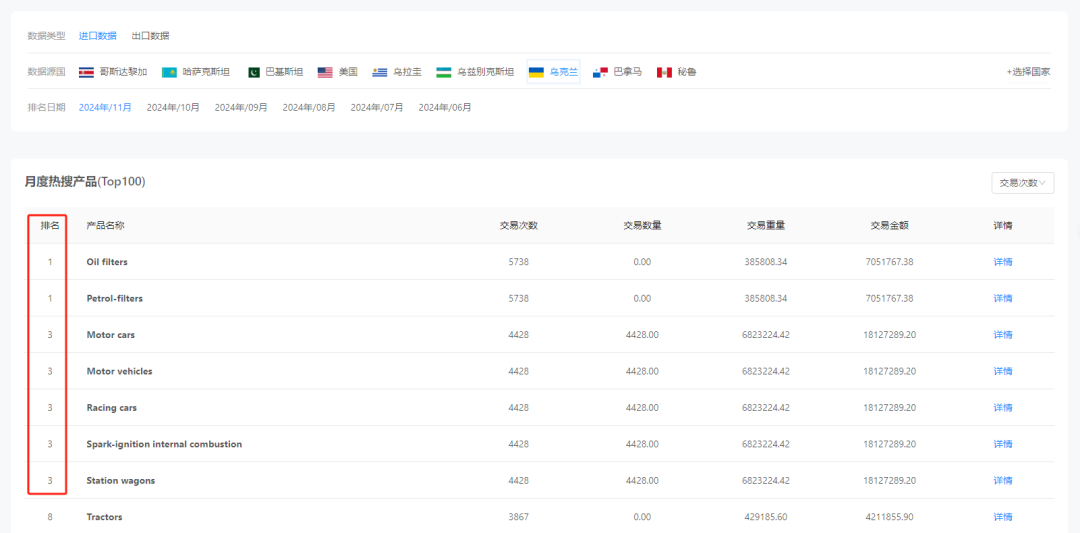Choose 哥斯达黎加 as the data source country
Viewport: 1080px width, 533px height.
point(123,72)
